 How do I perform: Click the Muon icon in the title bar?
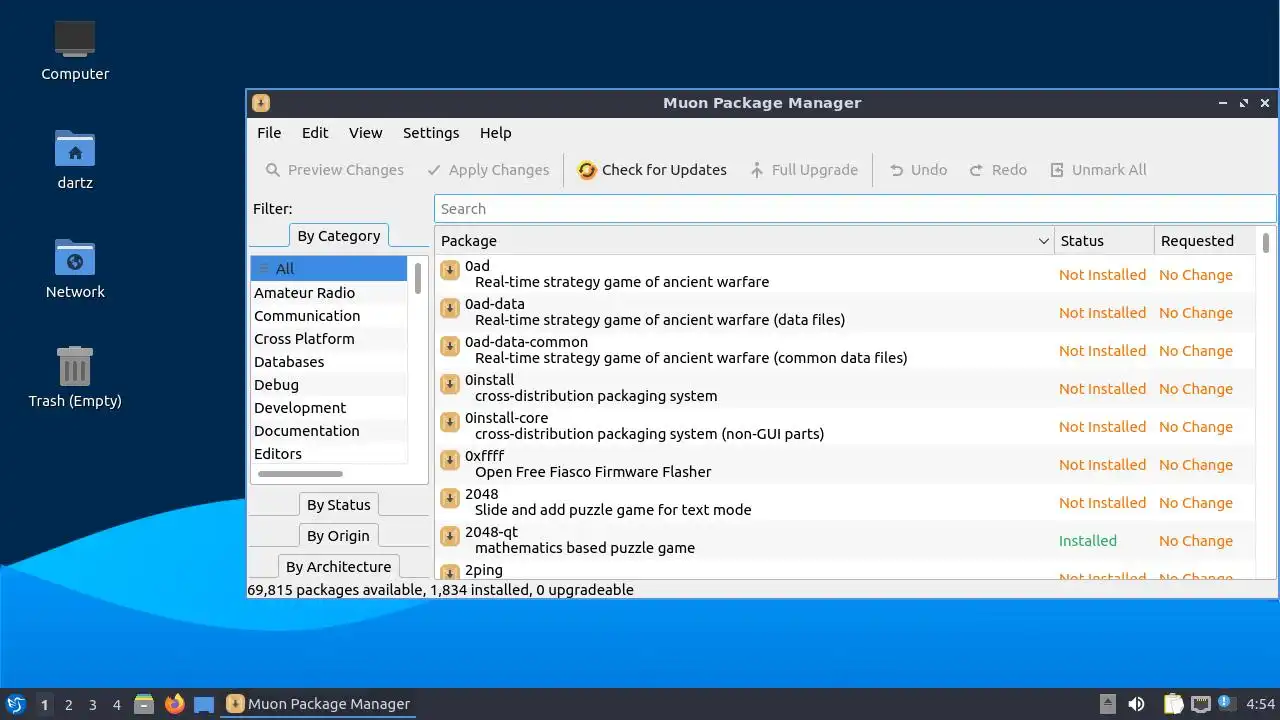coord(261,103)
